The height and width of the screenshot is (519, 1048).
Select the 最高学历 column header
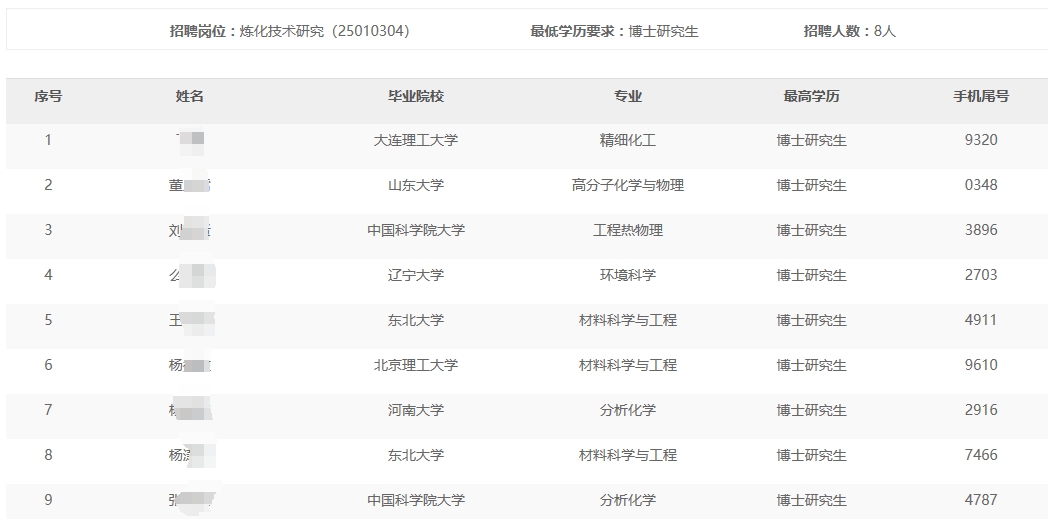811,96
